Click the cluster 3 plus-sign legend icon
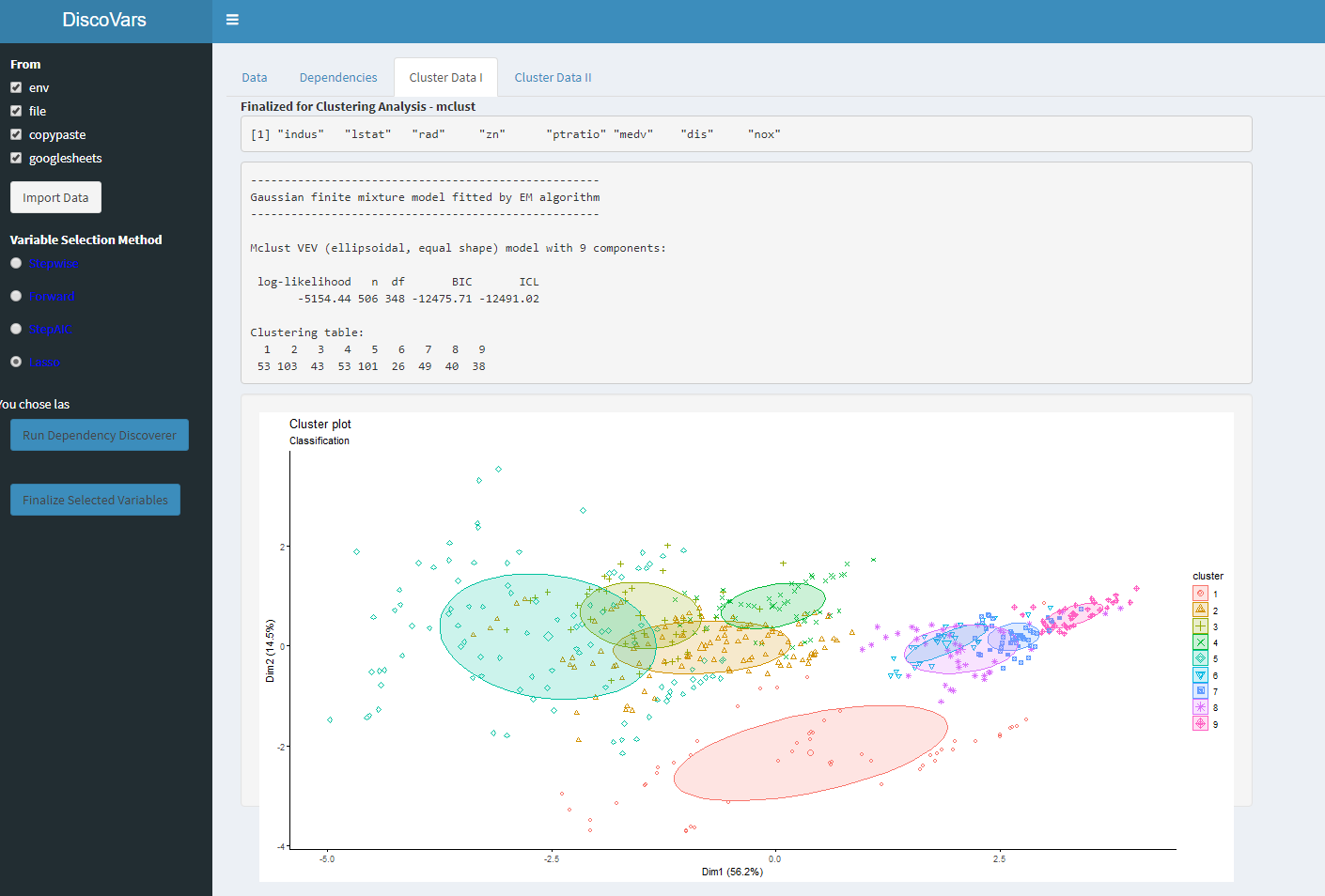The width and height of the screenshot is (1325, 896). (x=1200, y=626)
